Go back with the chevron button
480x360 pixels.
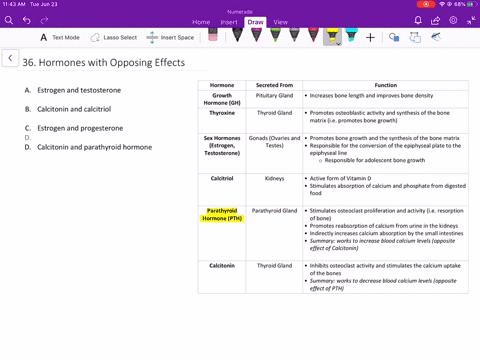(x=10, y=58)
